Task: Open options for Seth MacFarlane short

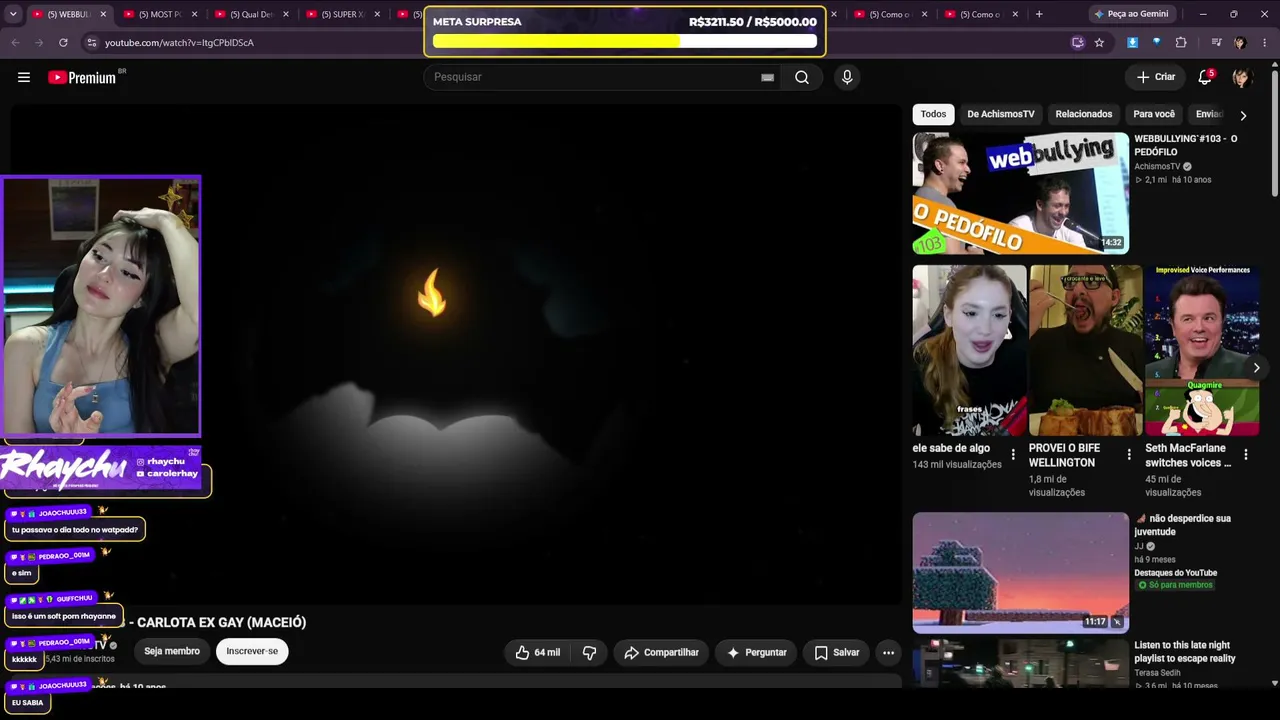Action: 1245,455
